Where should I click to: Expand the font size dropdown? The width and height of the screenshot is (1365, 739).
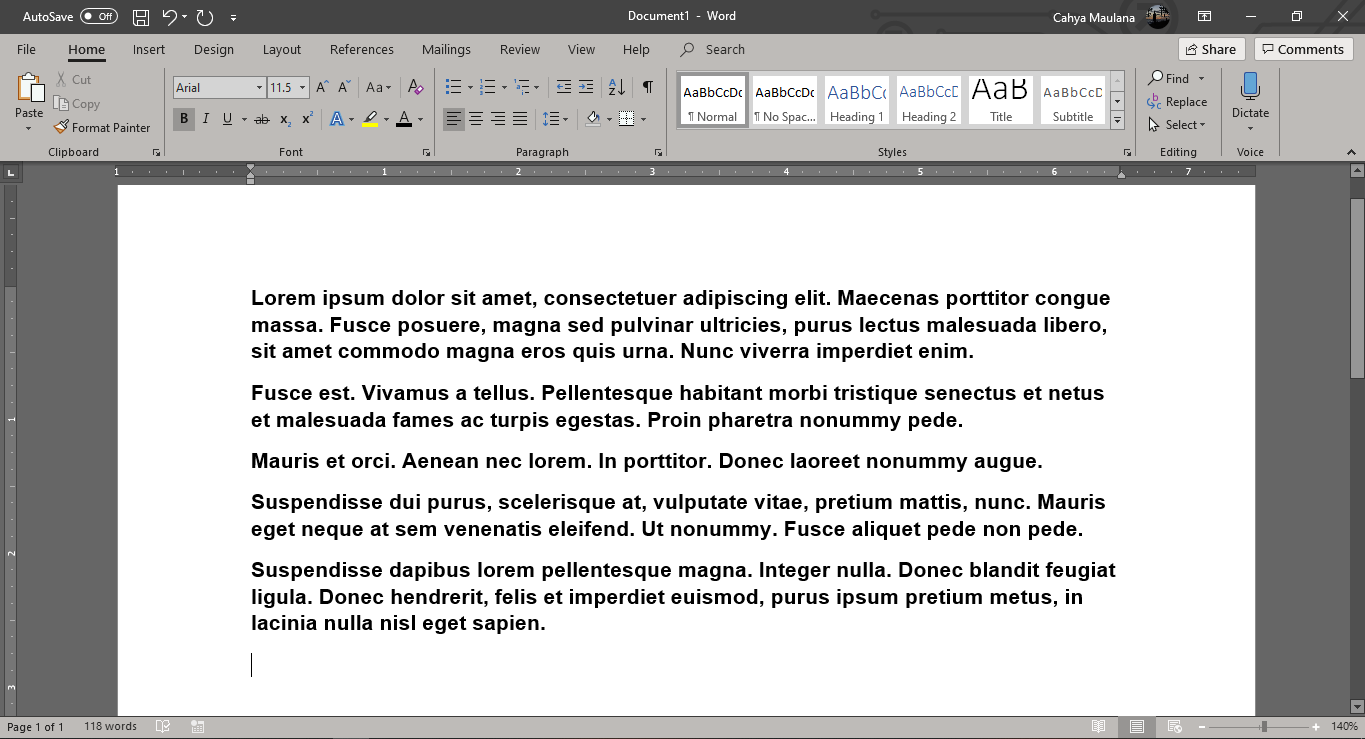[303, 87]
